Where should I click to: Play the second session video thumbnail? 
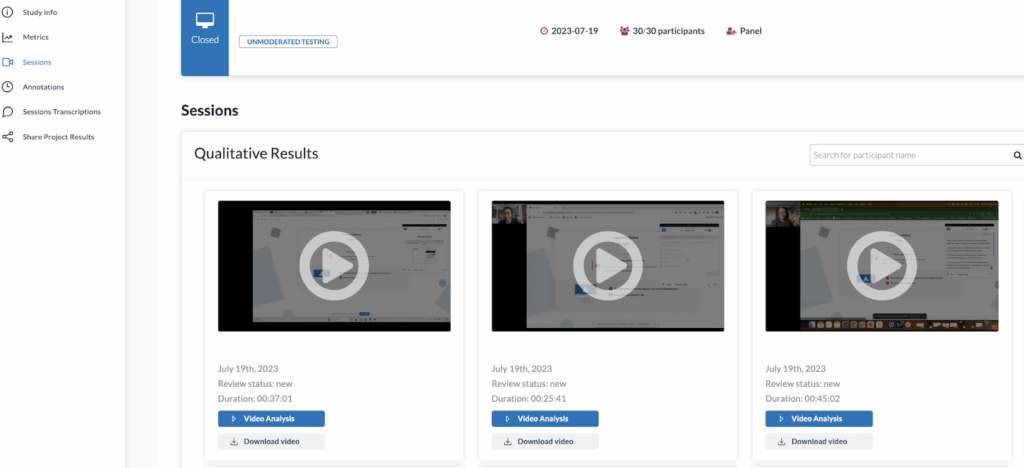pyautogui.click(x=608, y=266)
